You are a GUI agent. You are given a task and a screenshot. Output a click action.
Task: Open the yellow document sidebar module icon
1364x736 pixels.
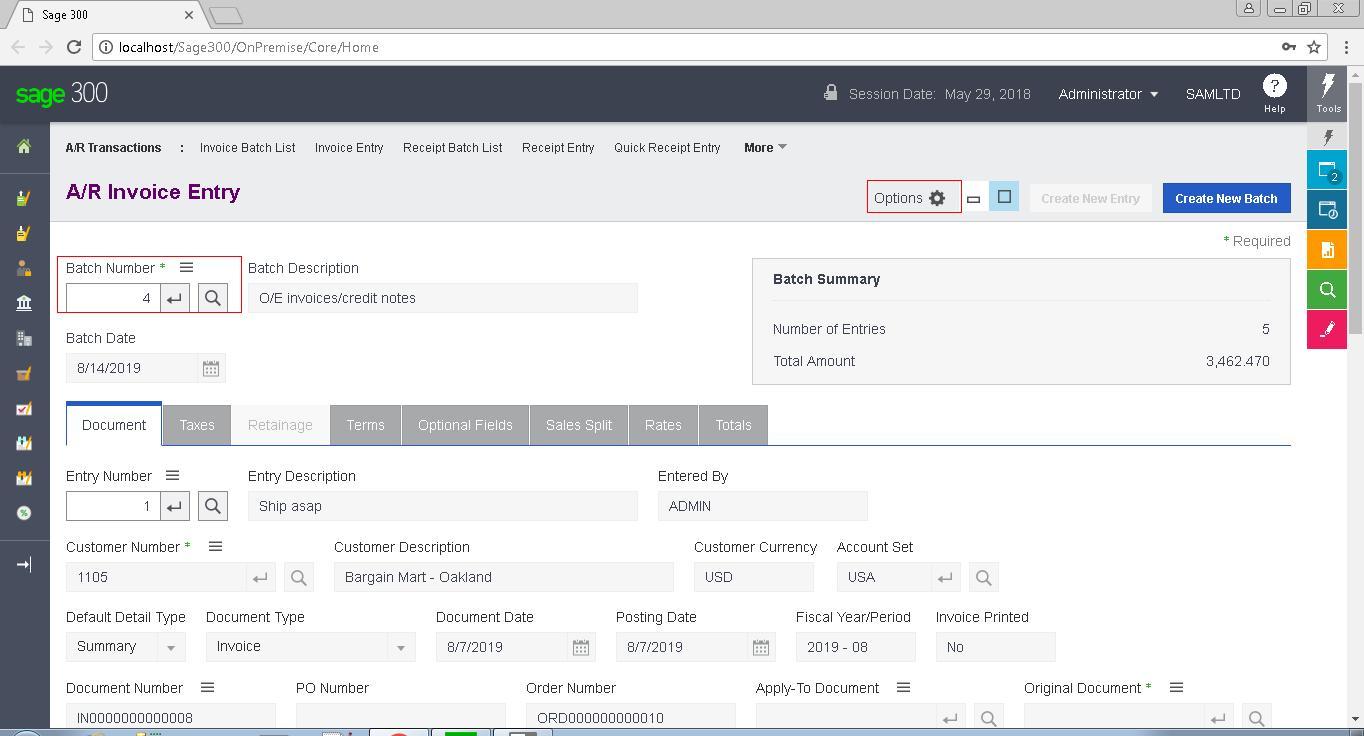pos(24,233)
